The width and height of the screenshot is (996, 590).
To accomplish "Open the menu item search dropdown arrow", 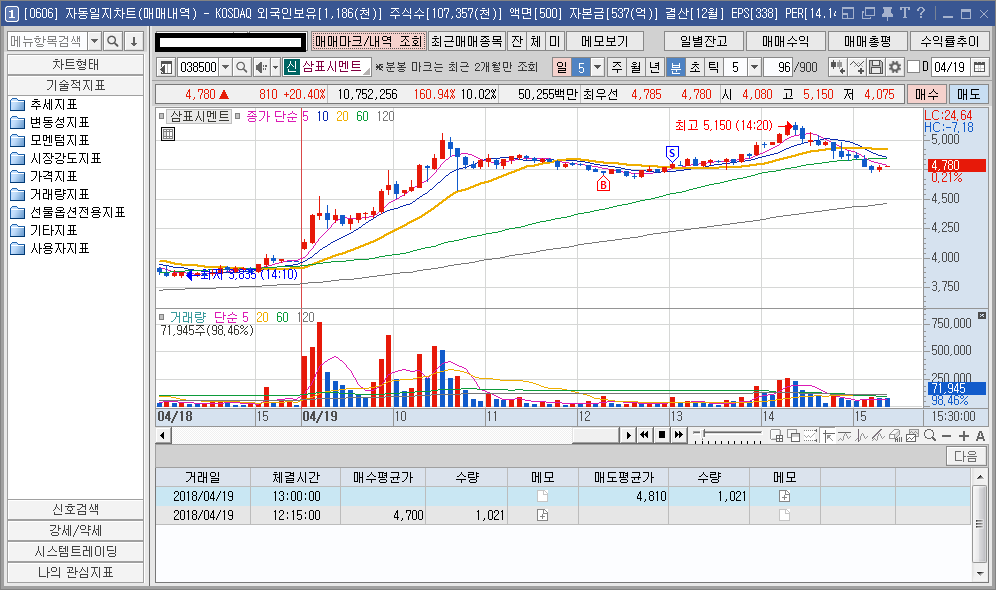I will click(x=95, y=41).
